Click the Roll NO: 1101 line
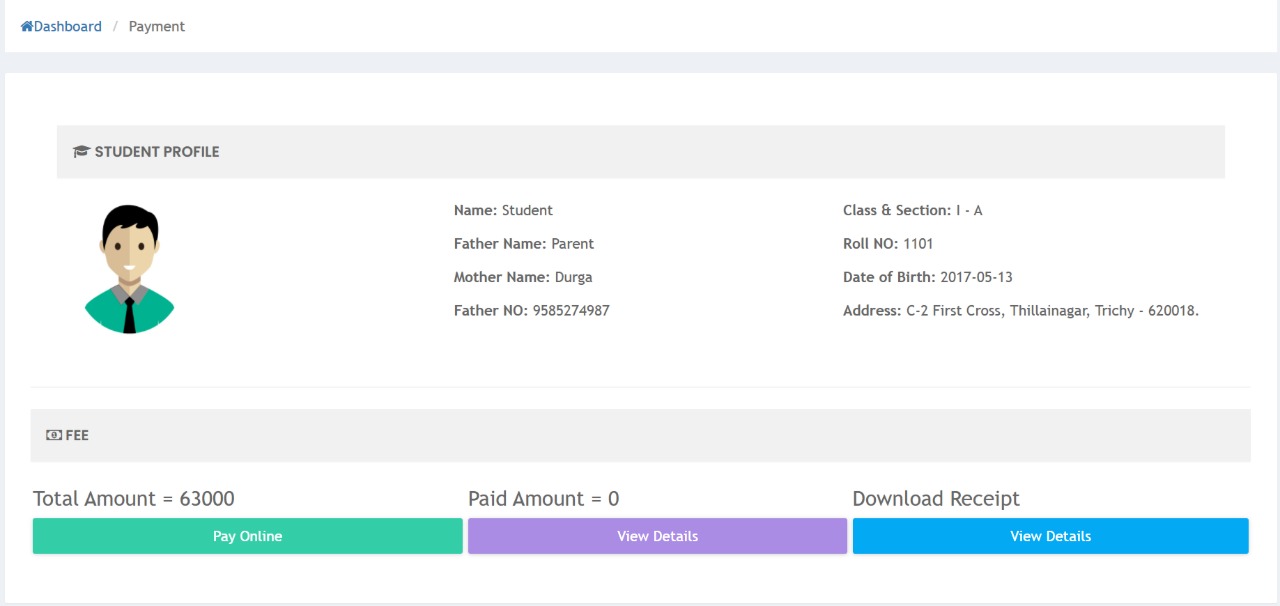Screen dimensions: 1280x606 888,244
